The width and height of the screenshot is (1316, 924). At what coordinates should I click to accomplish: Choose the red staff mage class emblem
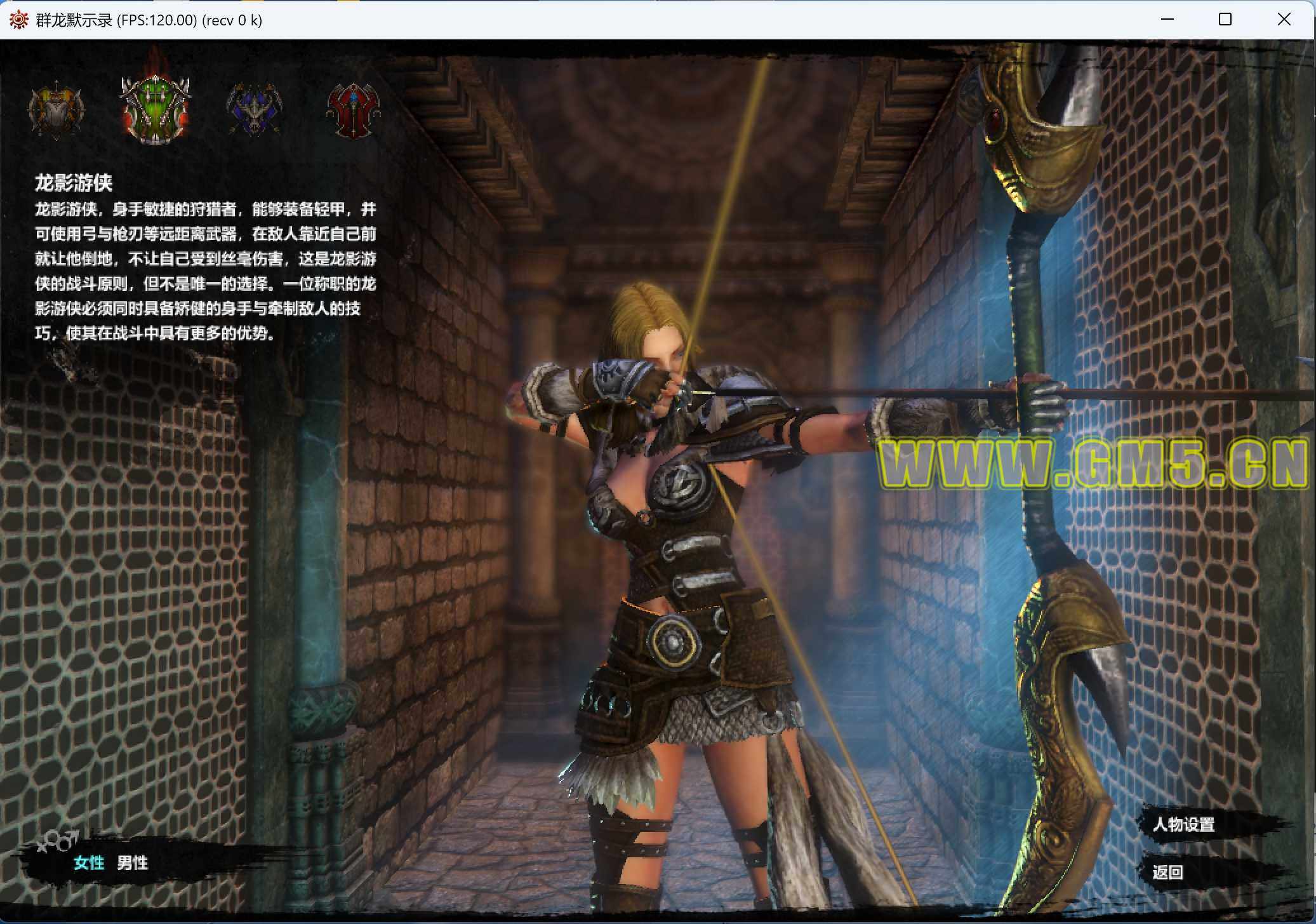coord(353,109)
